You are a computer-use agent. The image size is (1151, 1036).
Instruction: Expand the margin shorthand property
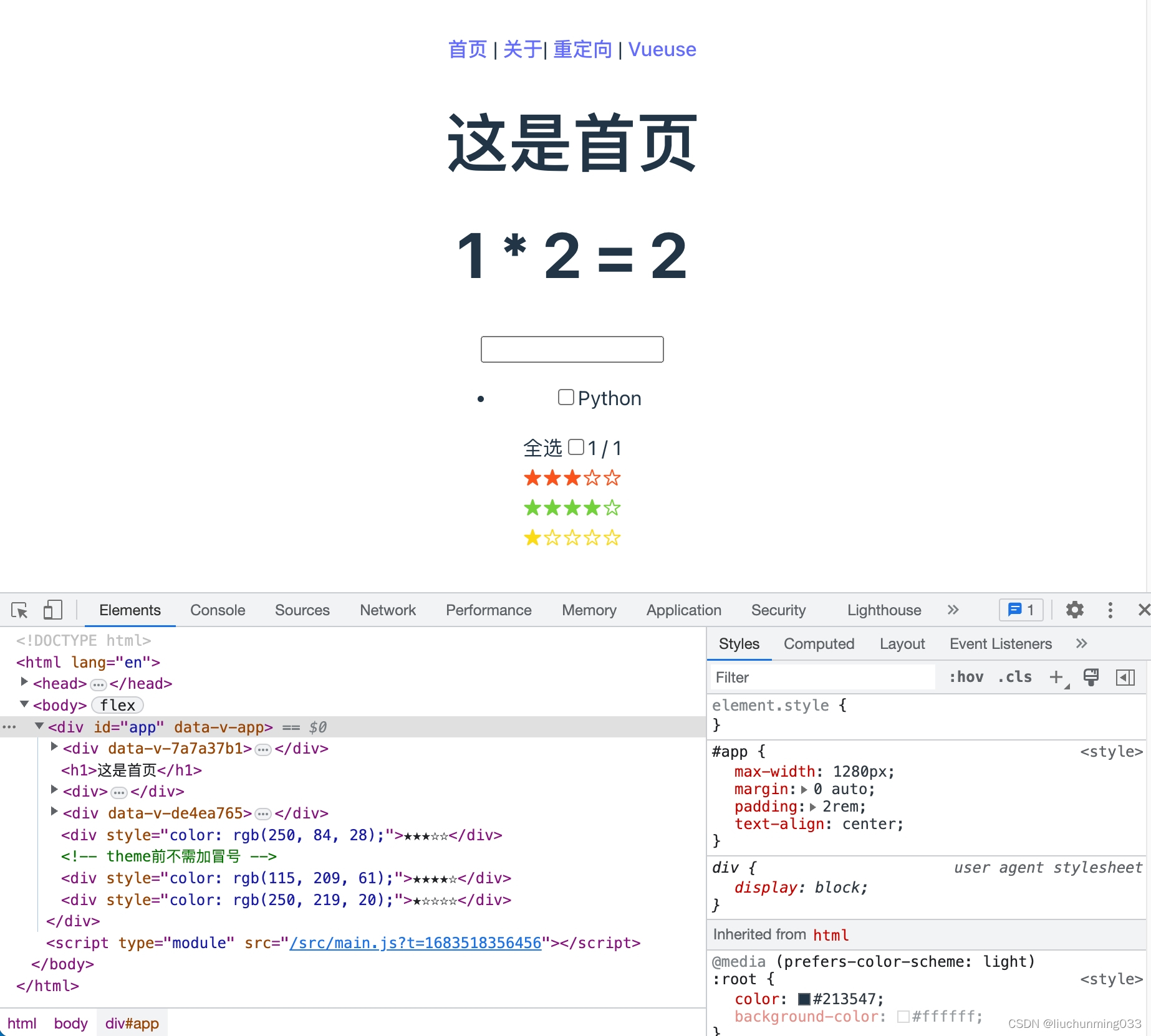tap(804, 790)
